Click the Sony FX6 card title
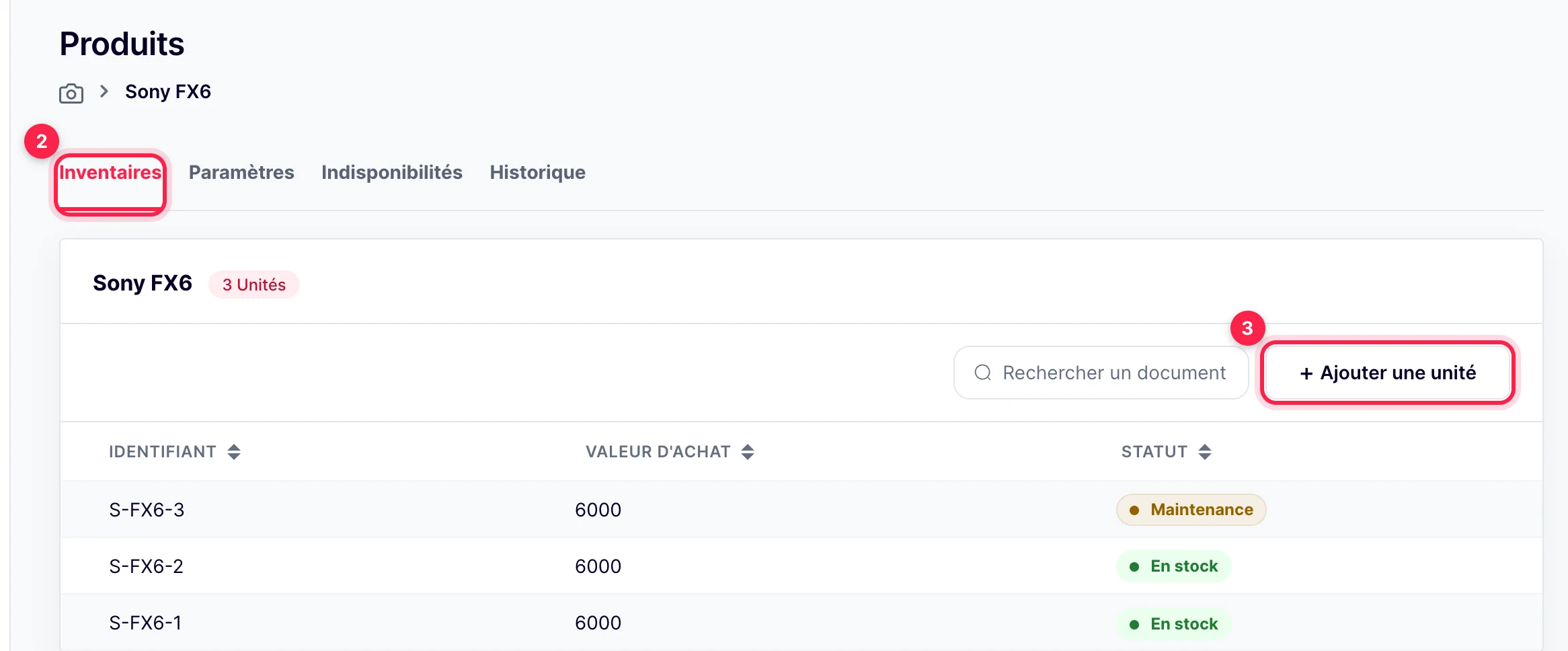1568x651 pixels. click(143, 283)
